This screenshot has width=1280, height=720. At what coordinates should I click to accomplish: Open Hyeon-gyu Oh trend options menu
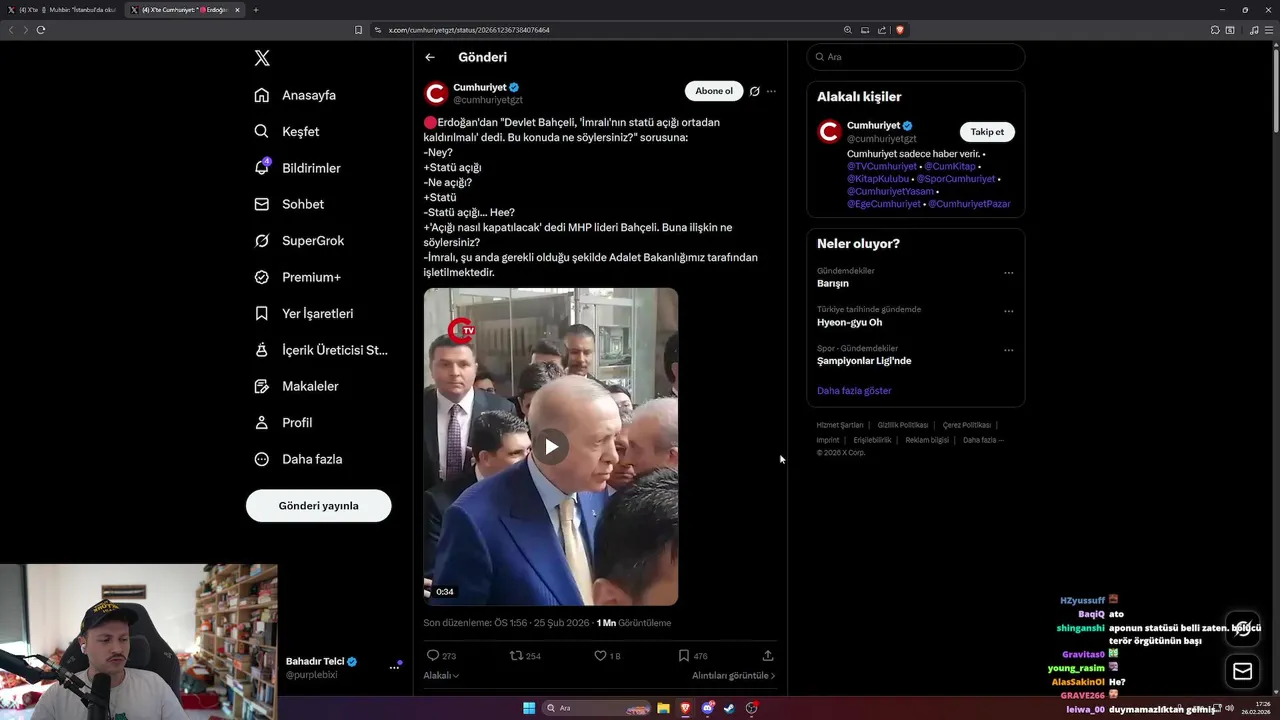tap(1009, 312)
